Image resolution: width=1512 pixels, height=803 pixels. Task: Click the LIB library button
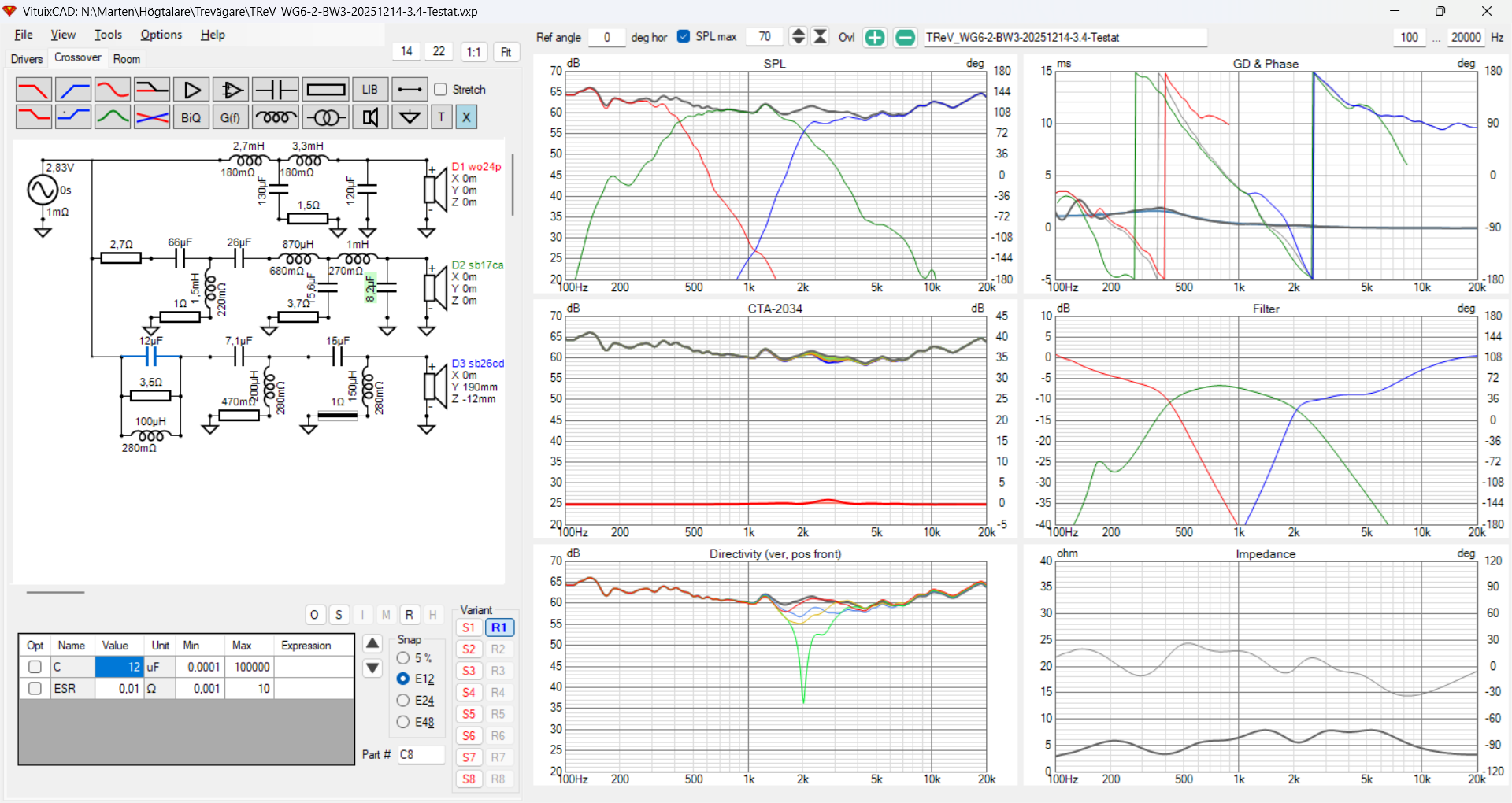pos(370,90)
